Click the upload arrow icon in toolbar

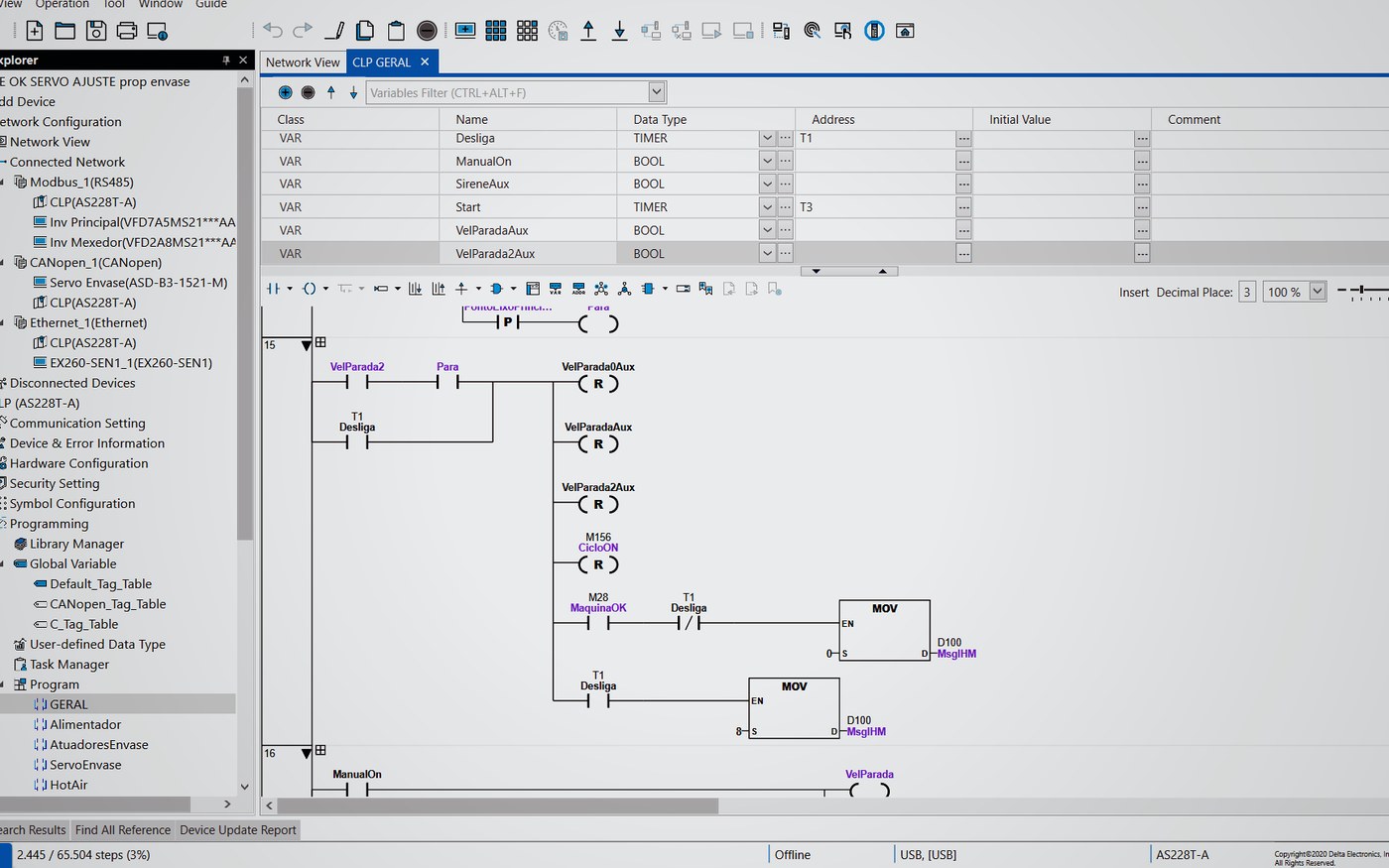(x=588, y=31)
